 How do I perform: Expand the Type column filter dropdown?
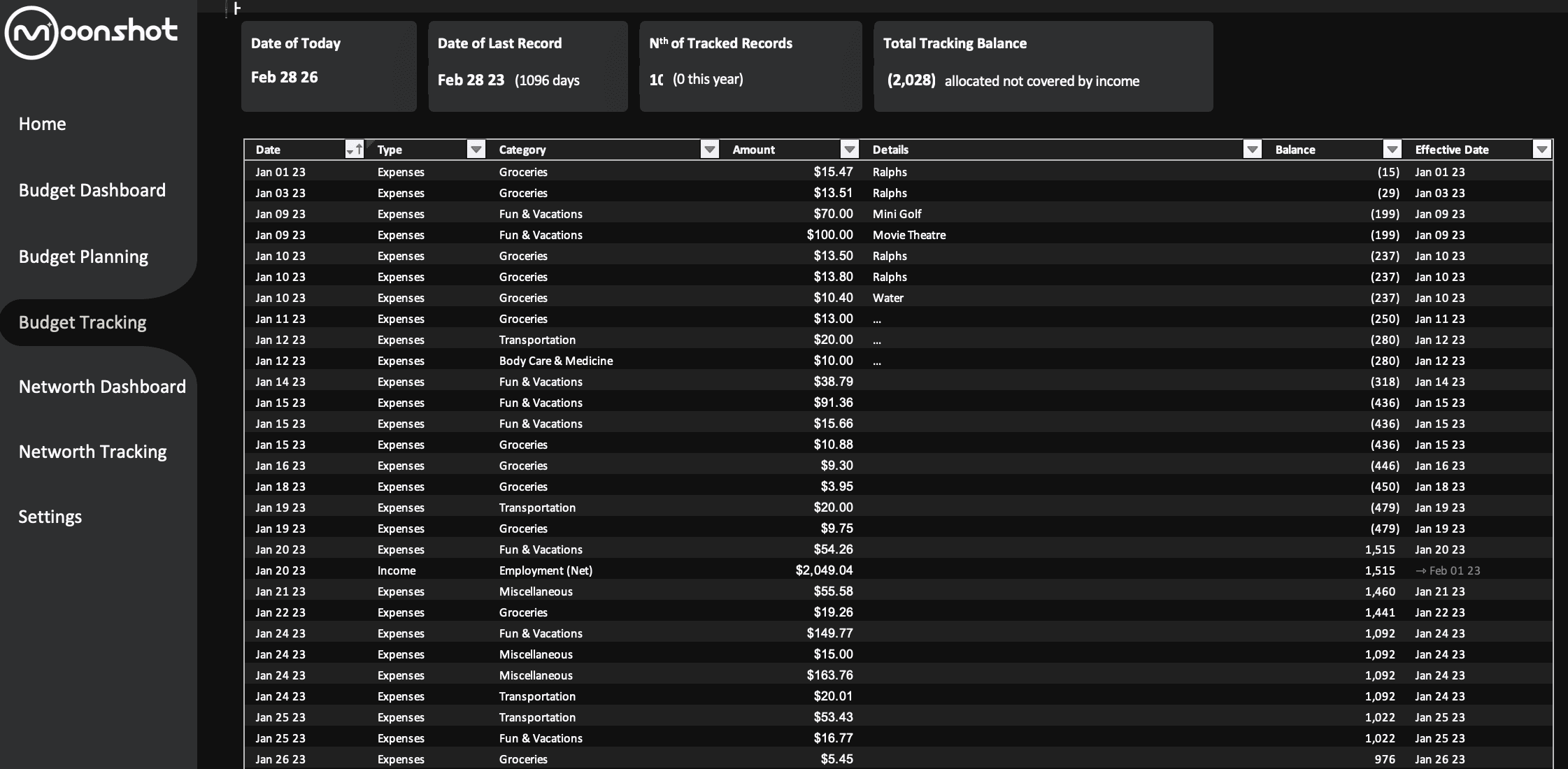[x=476, y=150]
